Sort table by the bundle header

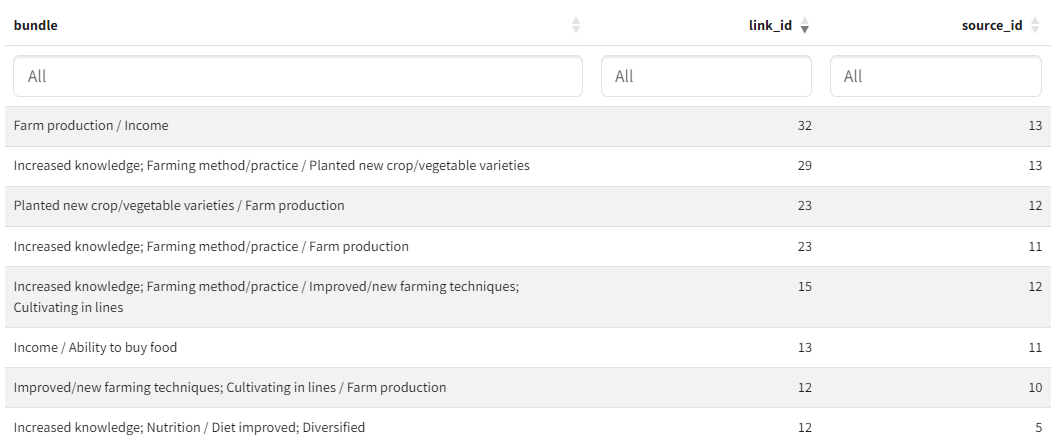(x=36, y=26)
